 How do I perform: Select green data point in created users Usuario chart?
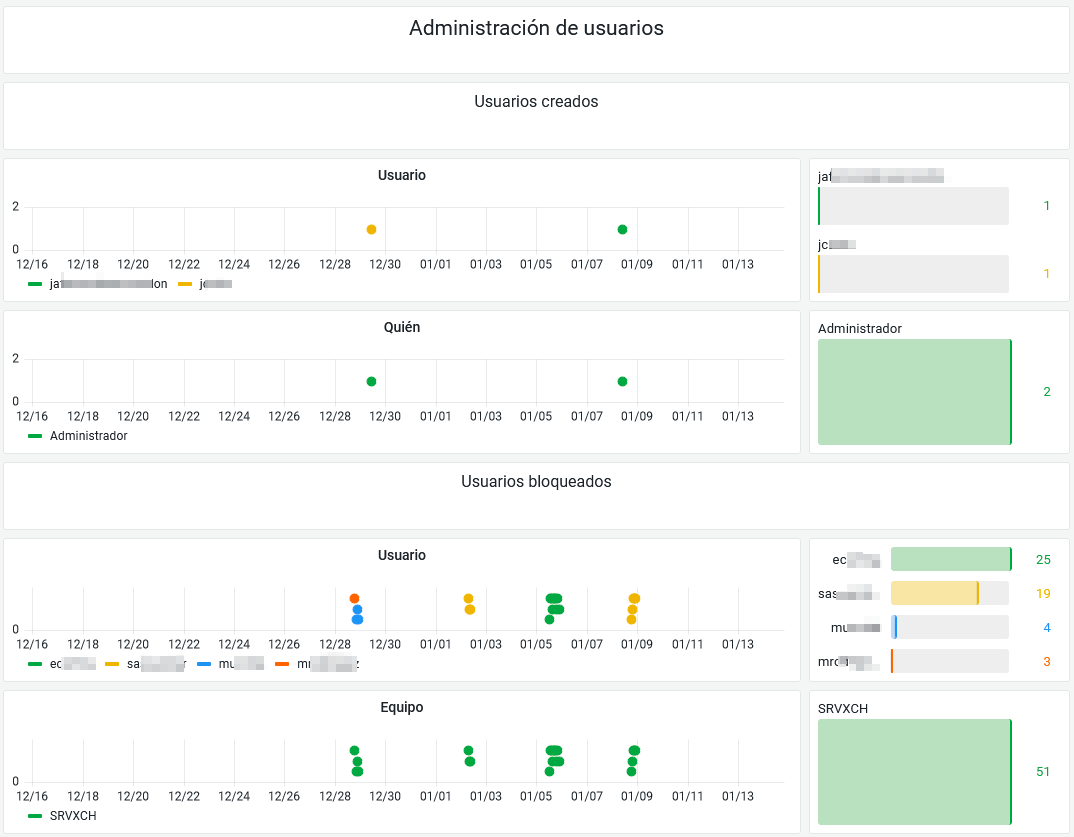[622, 230]
